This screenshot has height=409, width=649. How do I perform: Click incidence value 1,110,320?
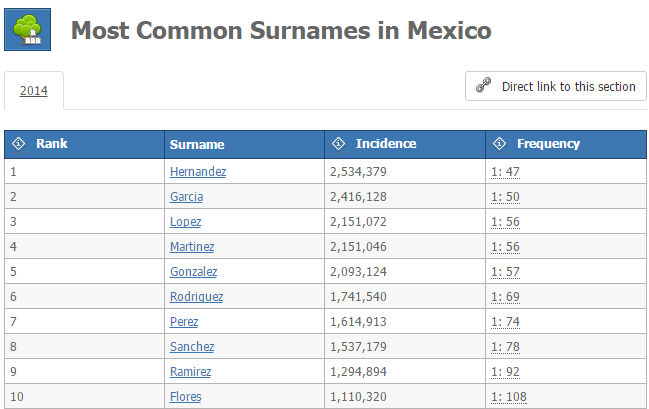[358, 397]
